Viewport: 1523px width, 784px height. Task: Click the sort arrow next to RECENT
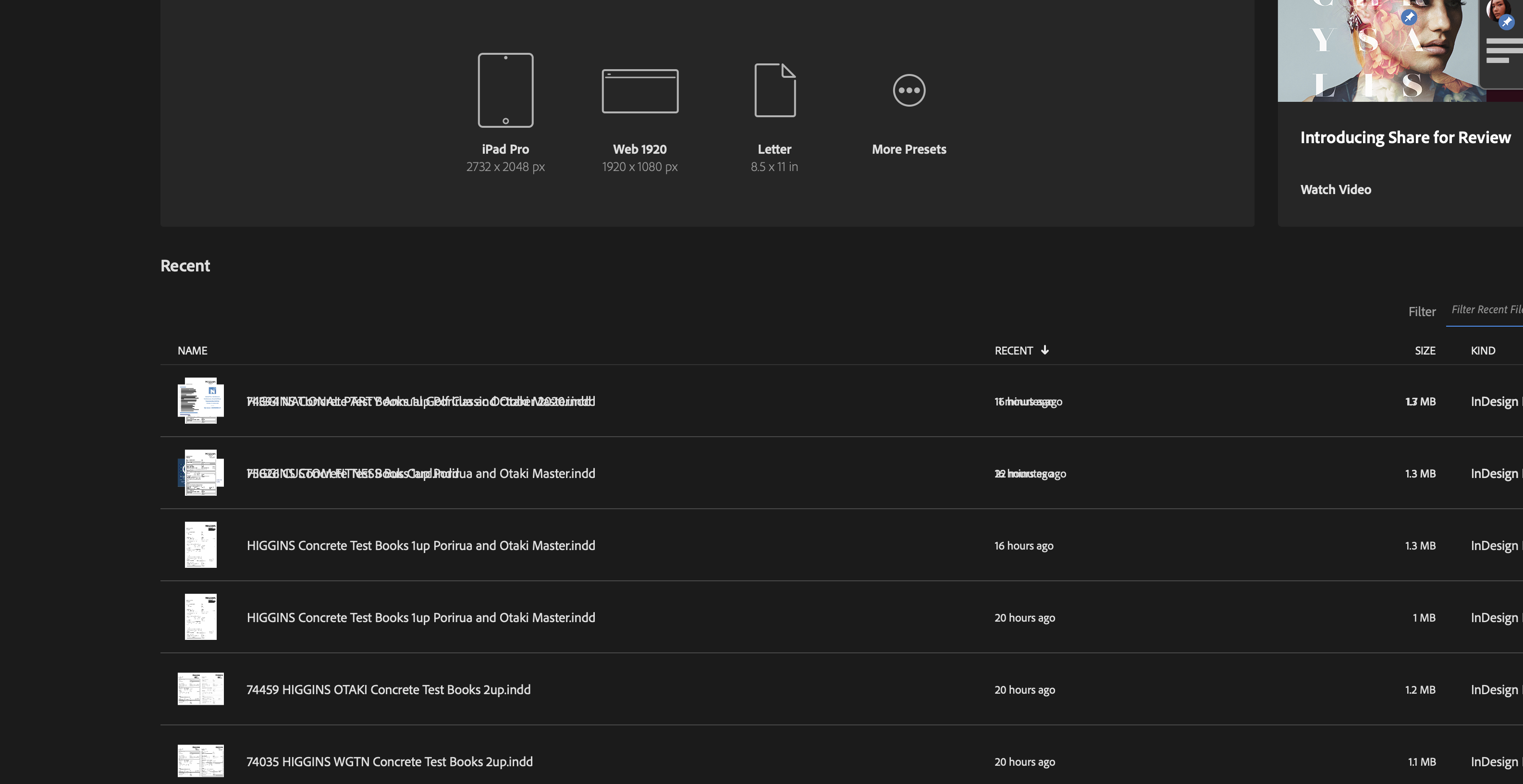1045,350
